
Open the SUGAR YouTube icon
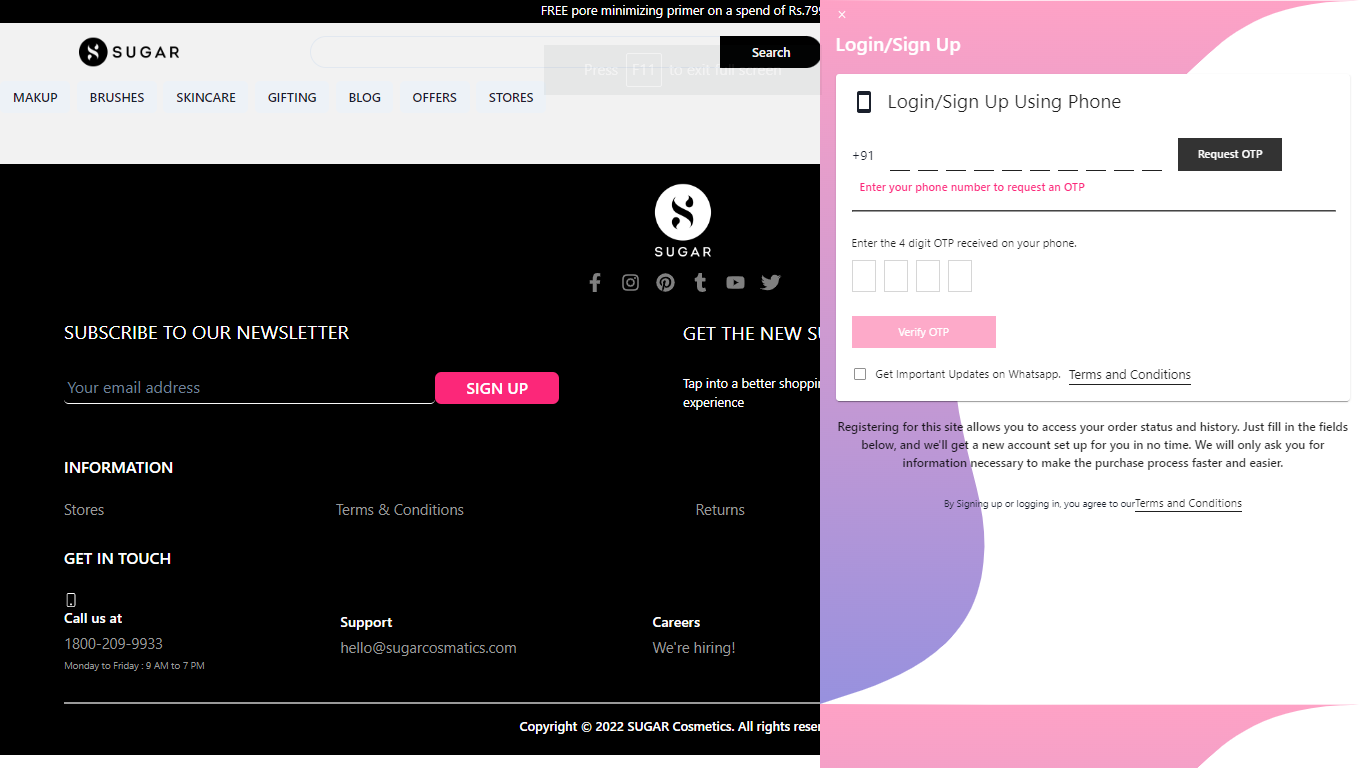(735, 283)
